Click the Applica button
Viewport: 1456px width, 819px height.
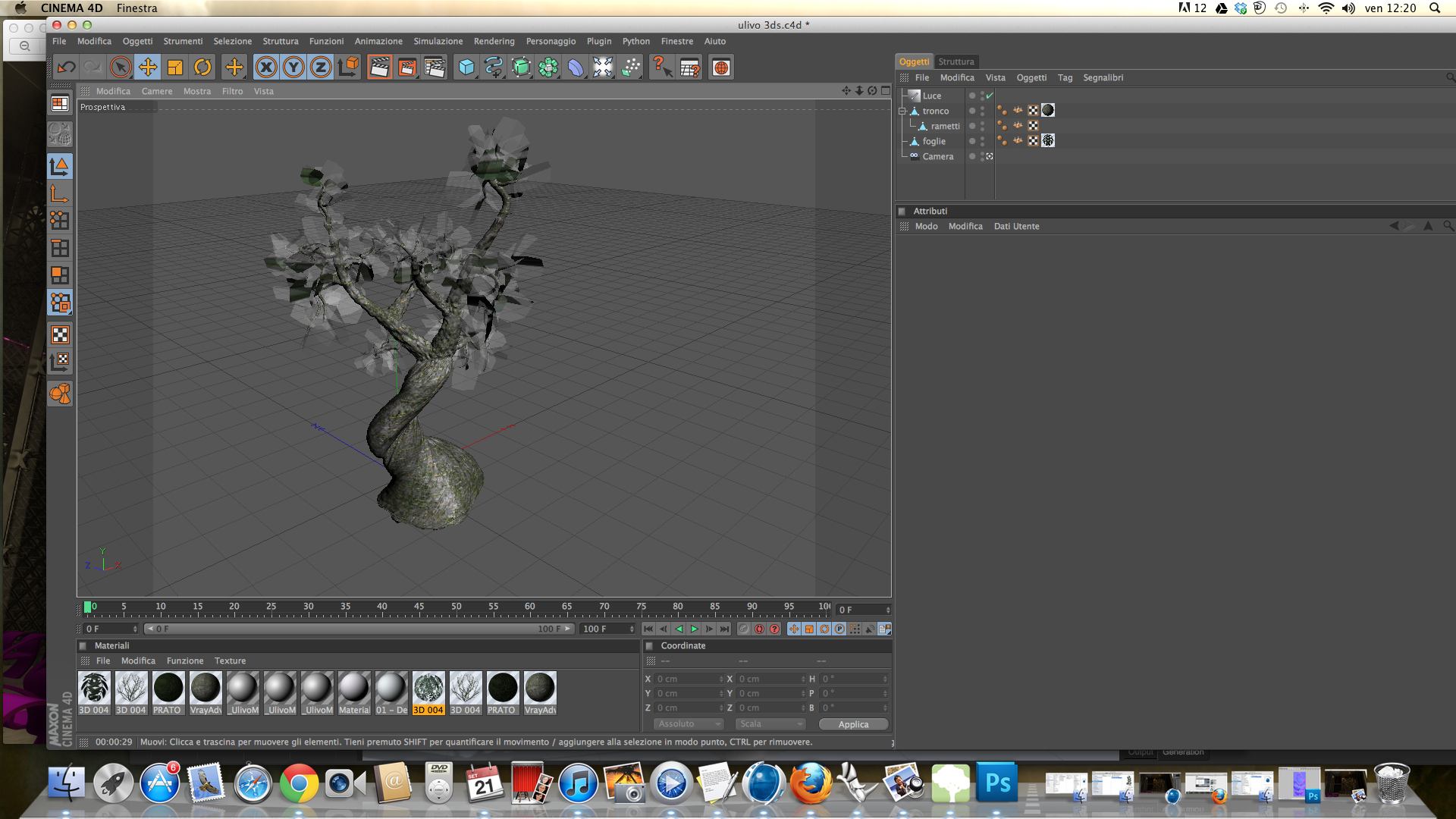pos(853,724)
